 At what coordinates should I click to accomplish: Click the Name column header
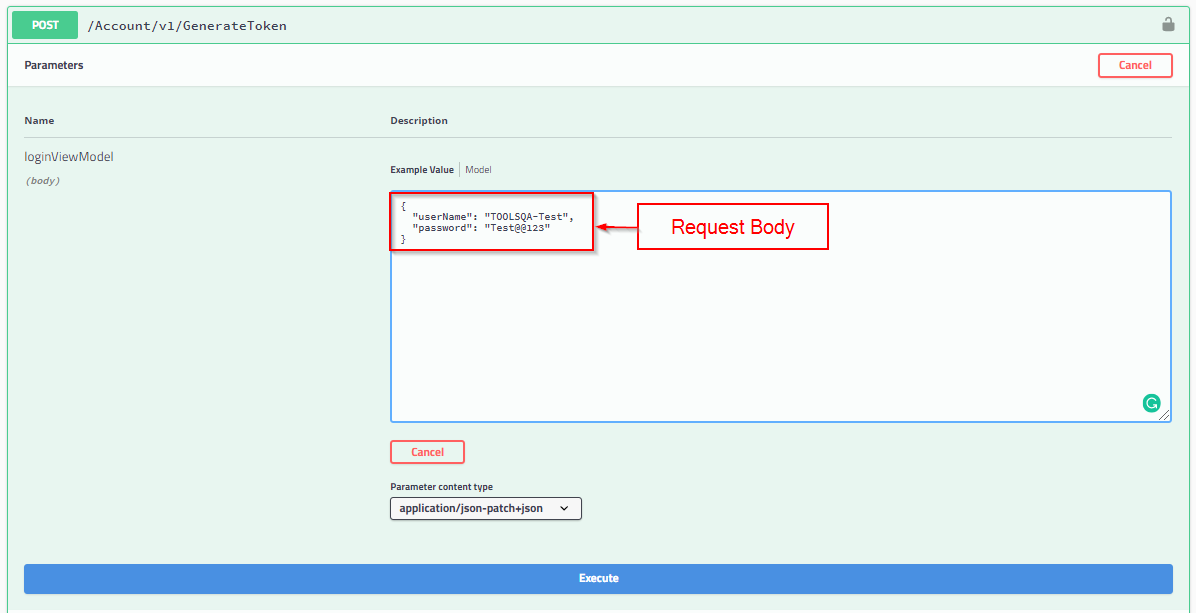[x=39, y=121]
